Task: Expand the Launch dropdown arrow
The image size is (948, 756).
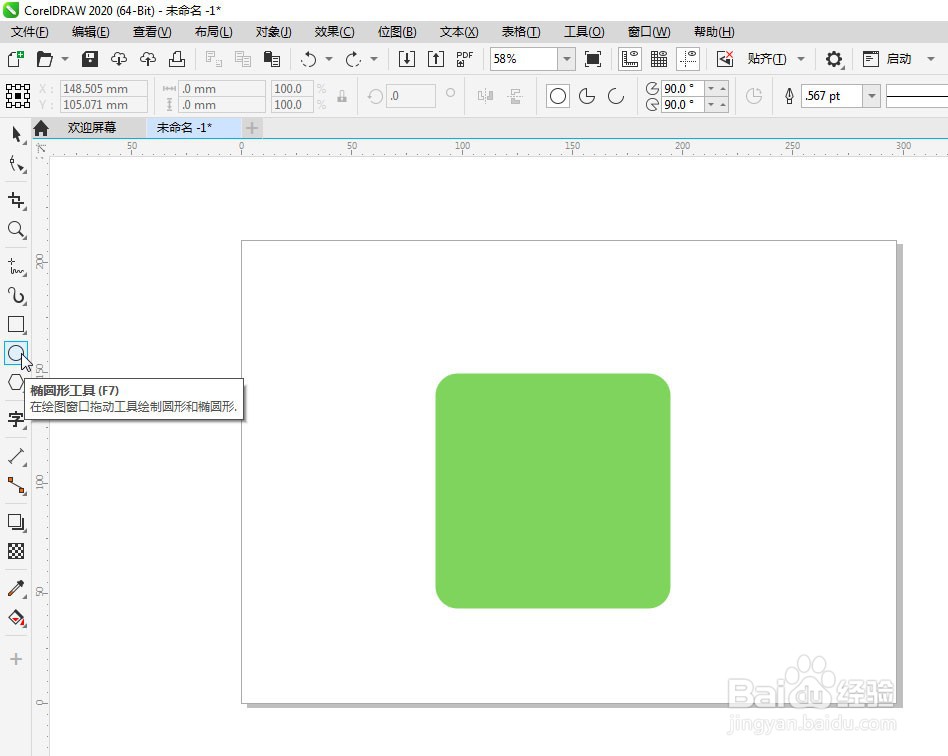Action: coord(931,59)
